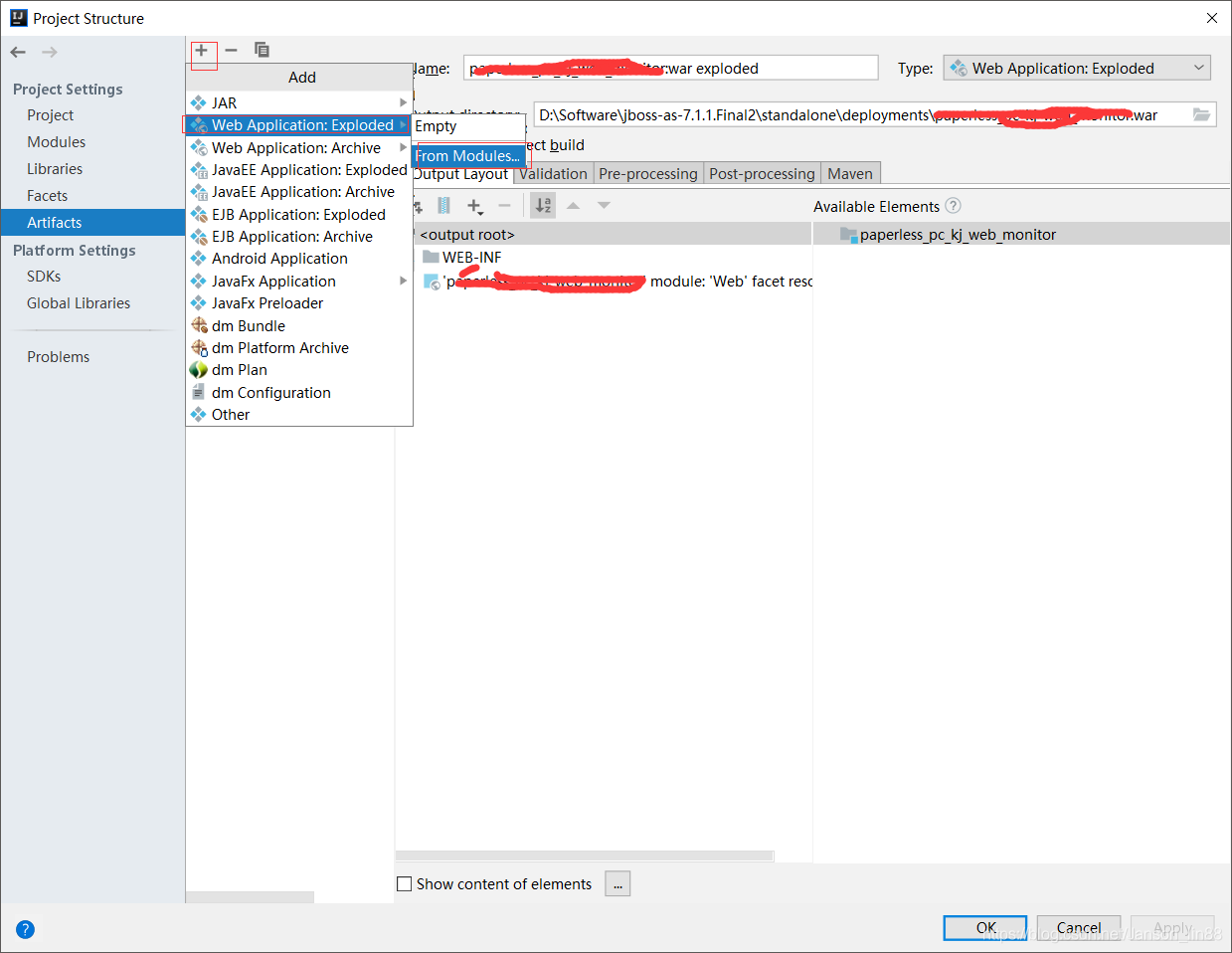Screen dimensions: 1232x953
Task: Click the remove artifact minus icon
Action: (x=232, y=50)
